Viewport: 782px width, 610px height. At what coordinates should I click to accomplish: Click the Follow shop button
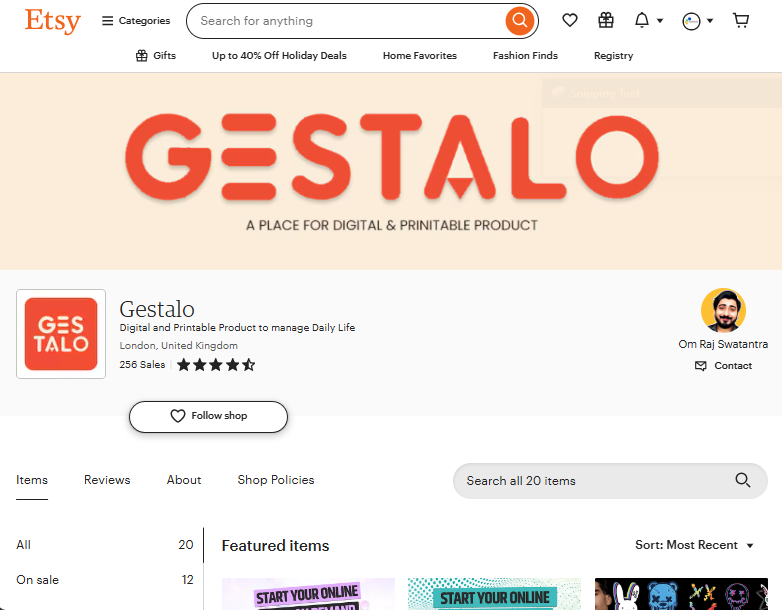208,416
